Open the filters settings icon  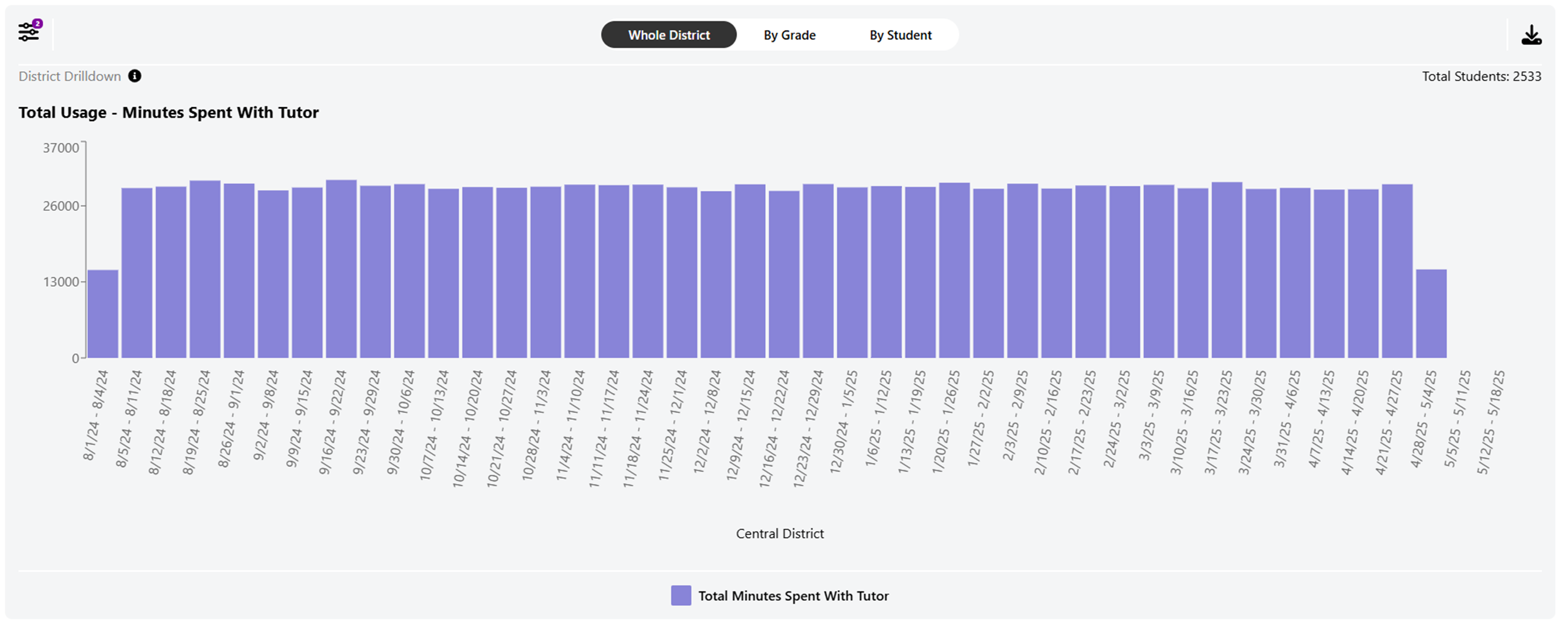click(27, 33)
